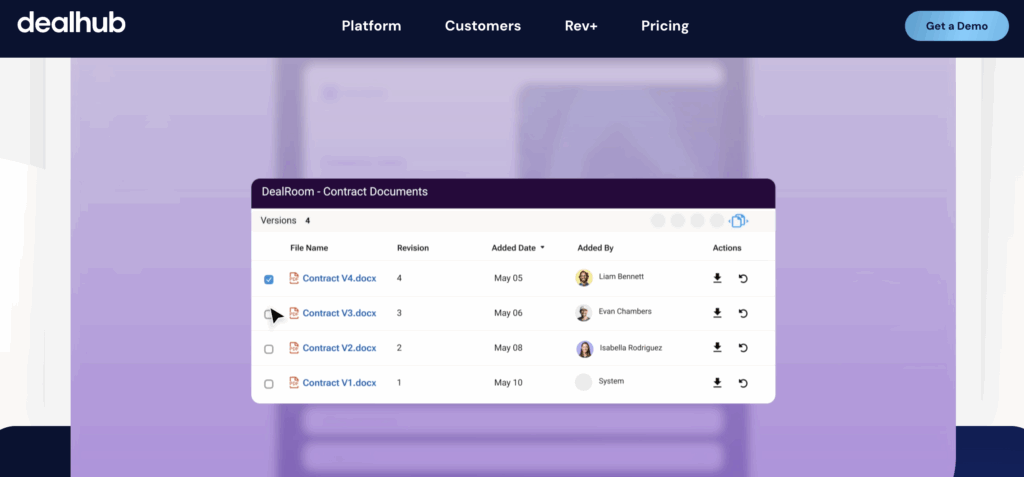This screenshot has width=1024, height=477.
Task: Open the Contract V3.docx file link
Action: (x=339, y=313)
